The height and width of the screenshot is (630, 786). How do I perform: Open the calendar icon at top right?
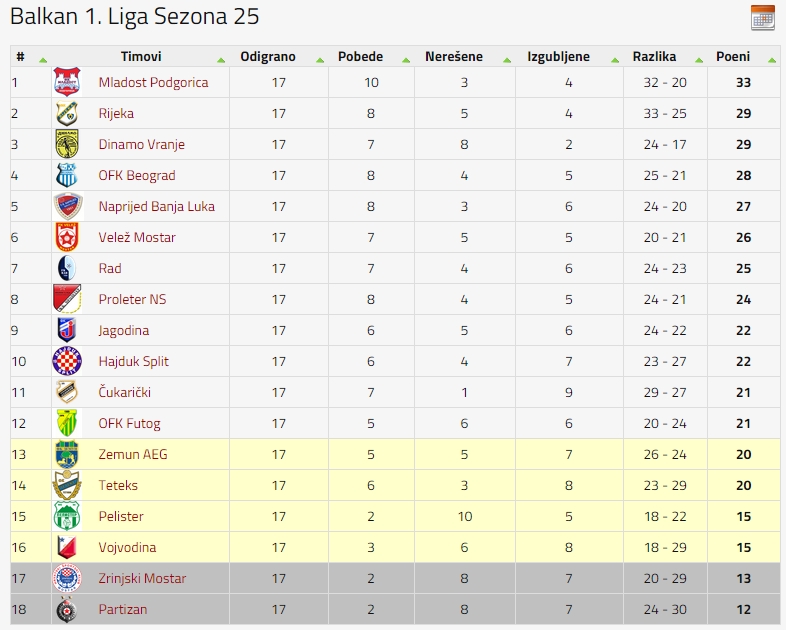(762, 18)
